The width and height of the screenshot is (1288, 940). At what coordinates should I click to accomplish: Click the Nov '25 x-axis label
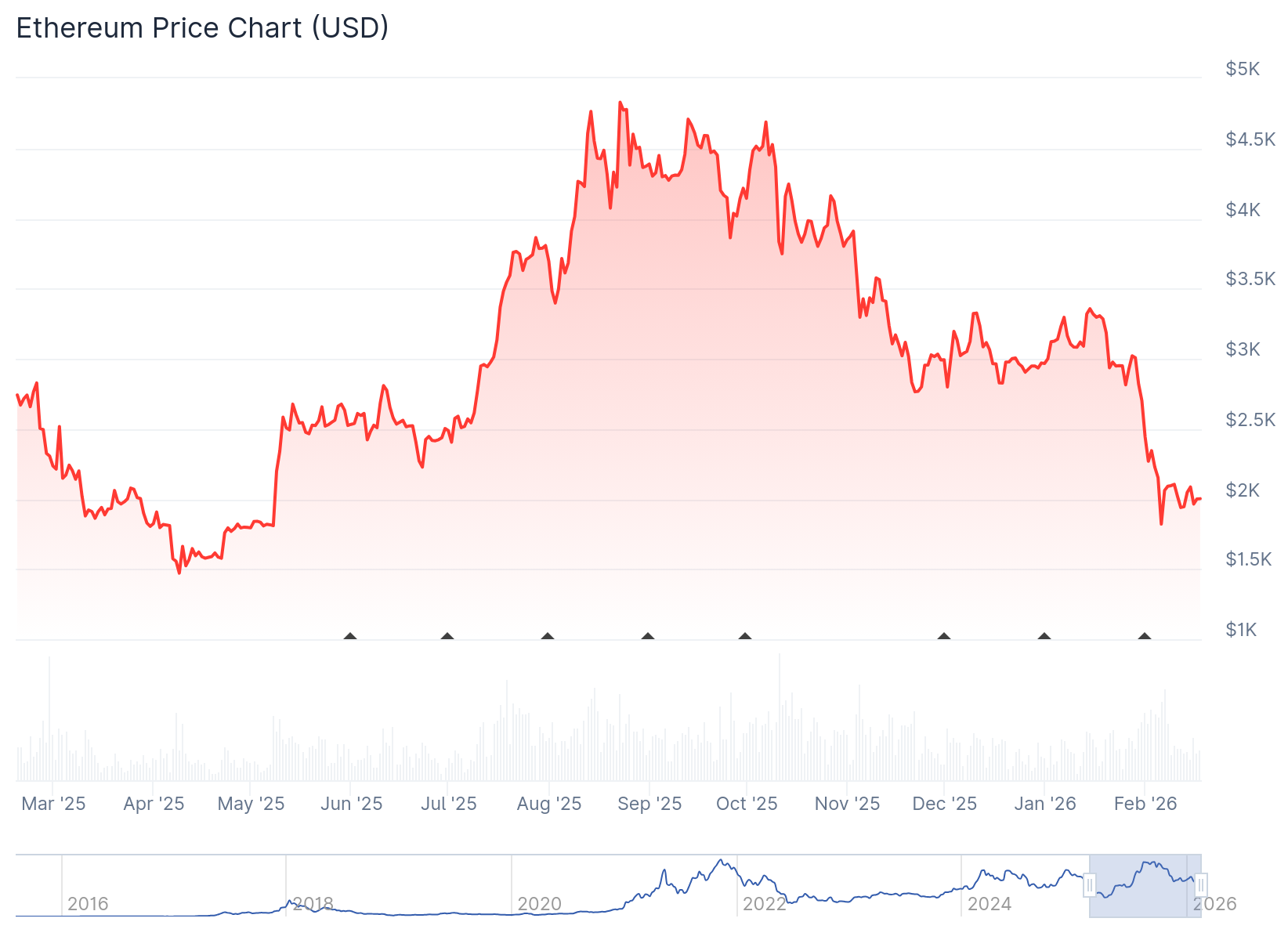coord(847,804)
